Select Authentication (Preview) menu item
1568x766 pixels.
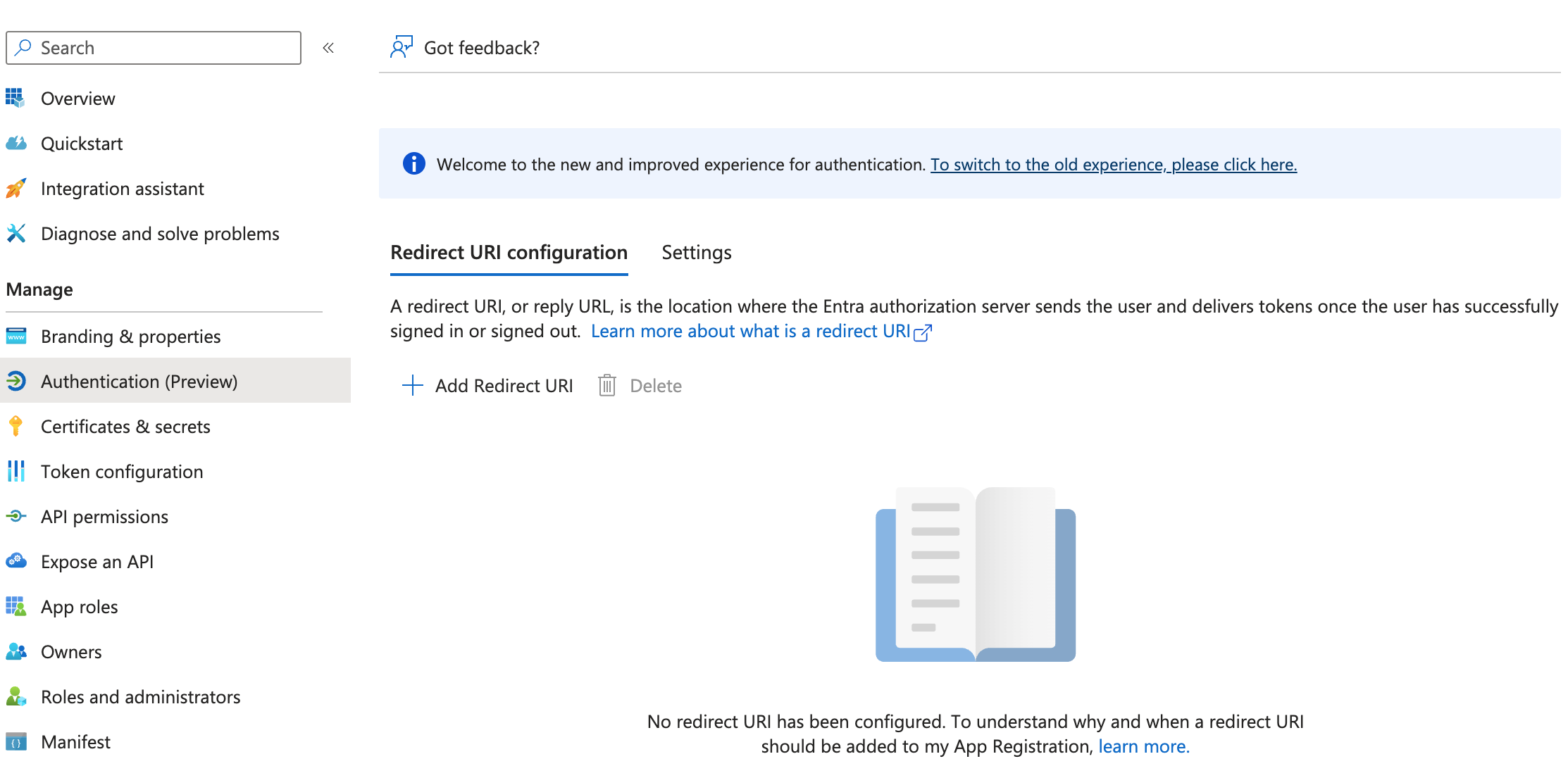click(x=175, y=380)
